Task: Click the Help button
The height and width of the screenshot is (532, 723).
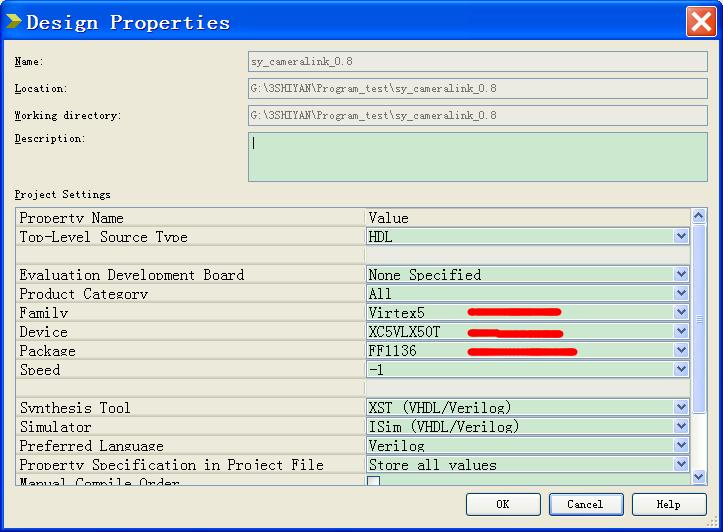Action: [669, 504]
